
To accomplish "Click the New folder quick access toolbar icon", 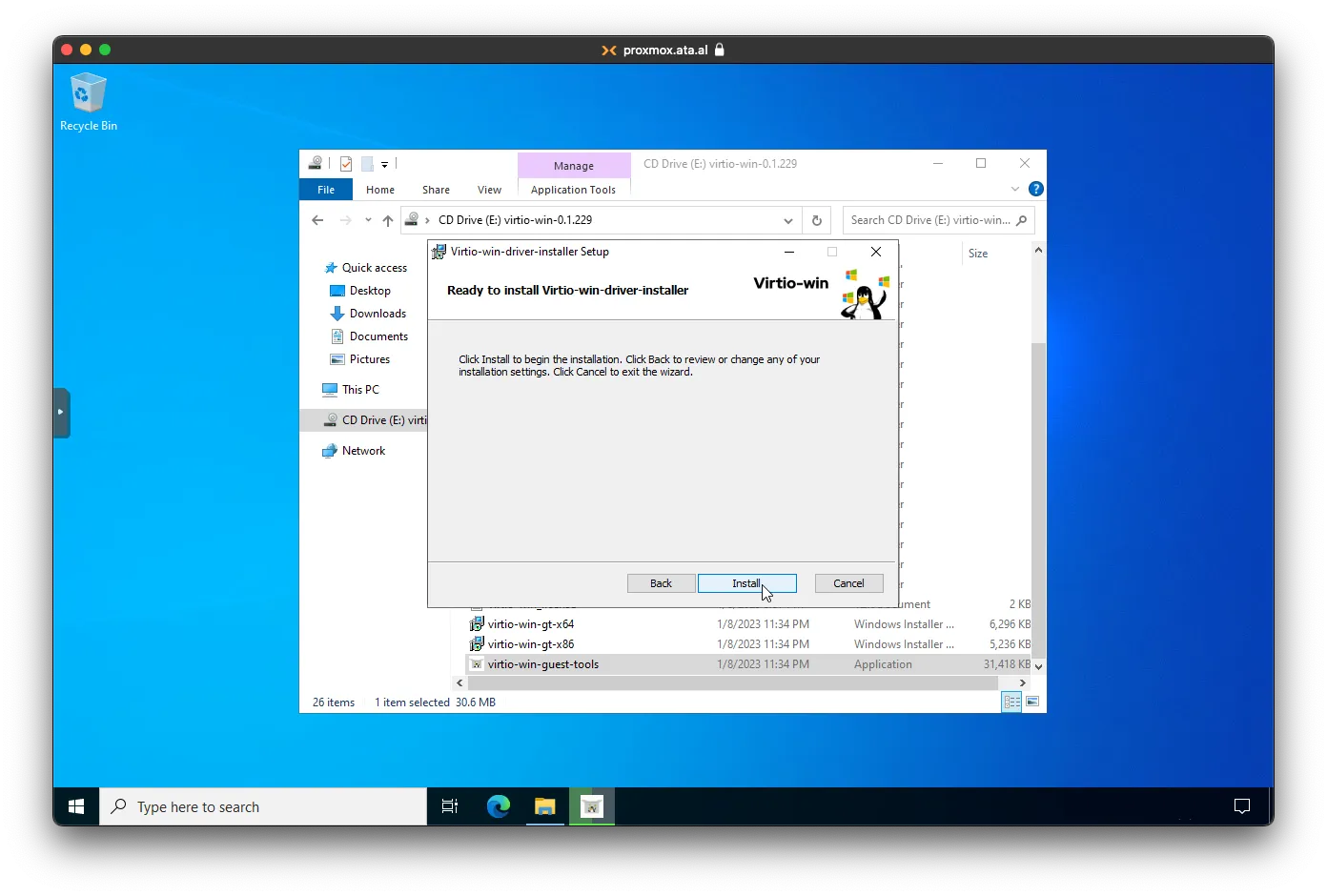I will (x=367, y=164).
